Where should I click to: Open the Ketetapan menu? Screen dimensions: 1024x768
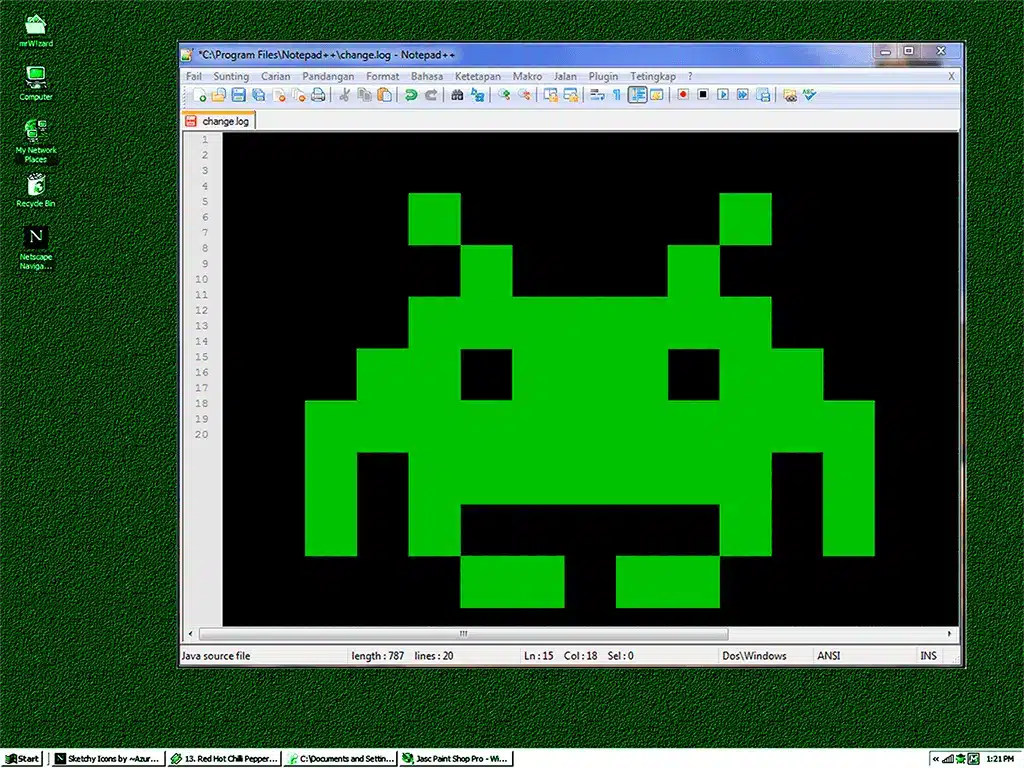click(x=477, y=76)
